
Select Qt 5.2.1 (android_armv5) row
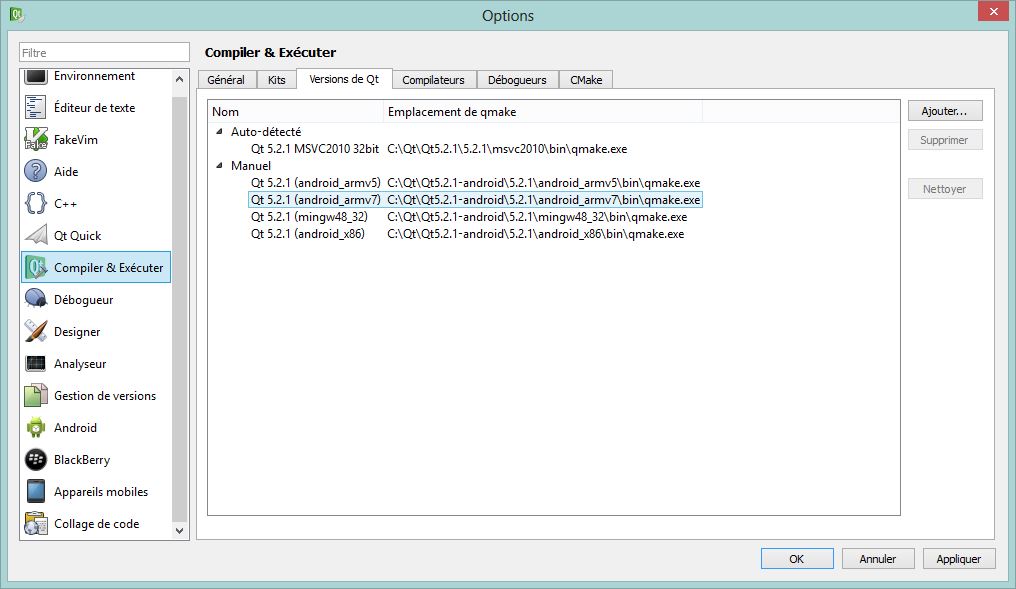pos(316,183)
